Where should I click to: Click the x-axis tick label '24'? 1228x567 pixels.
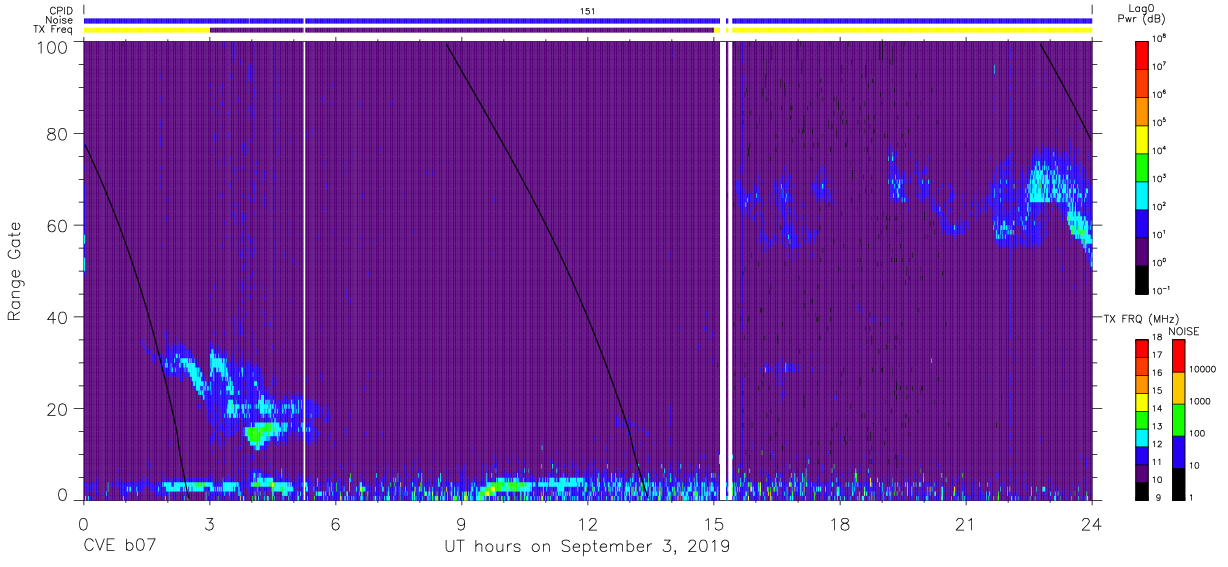1091,524
